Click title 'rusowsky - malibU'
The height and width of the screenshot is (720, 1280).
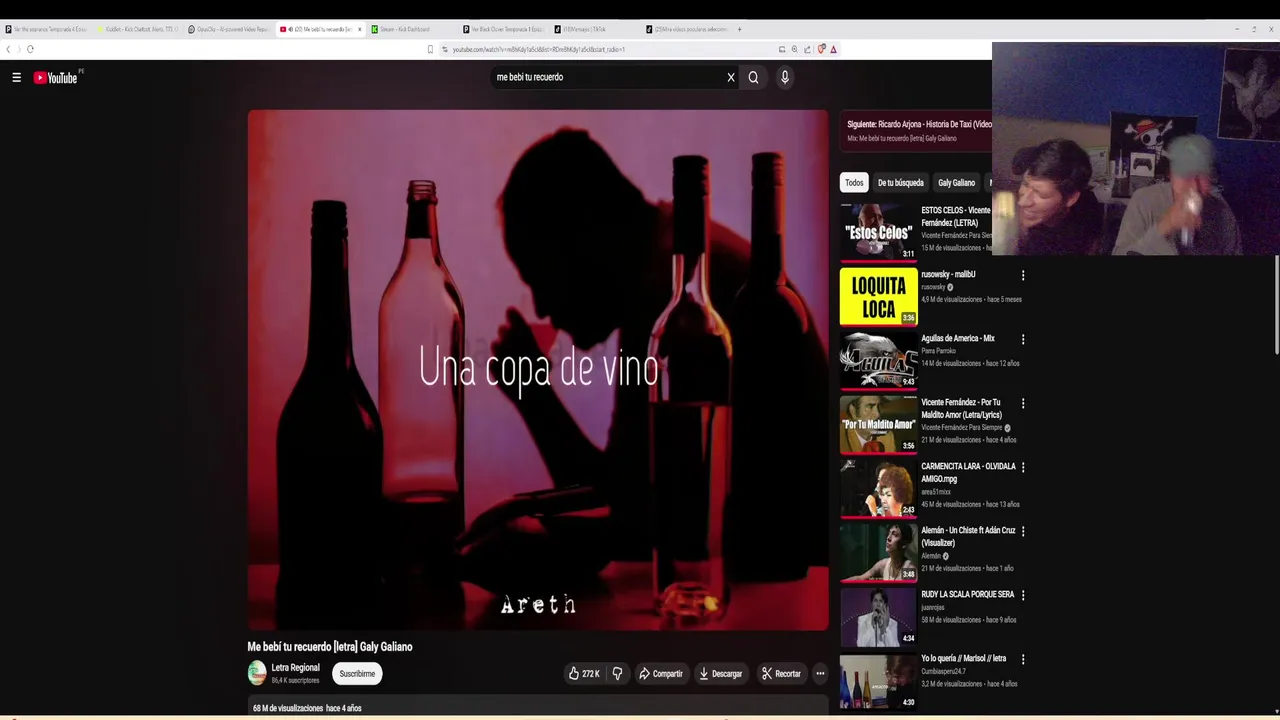coord(948,274)
